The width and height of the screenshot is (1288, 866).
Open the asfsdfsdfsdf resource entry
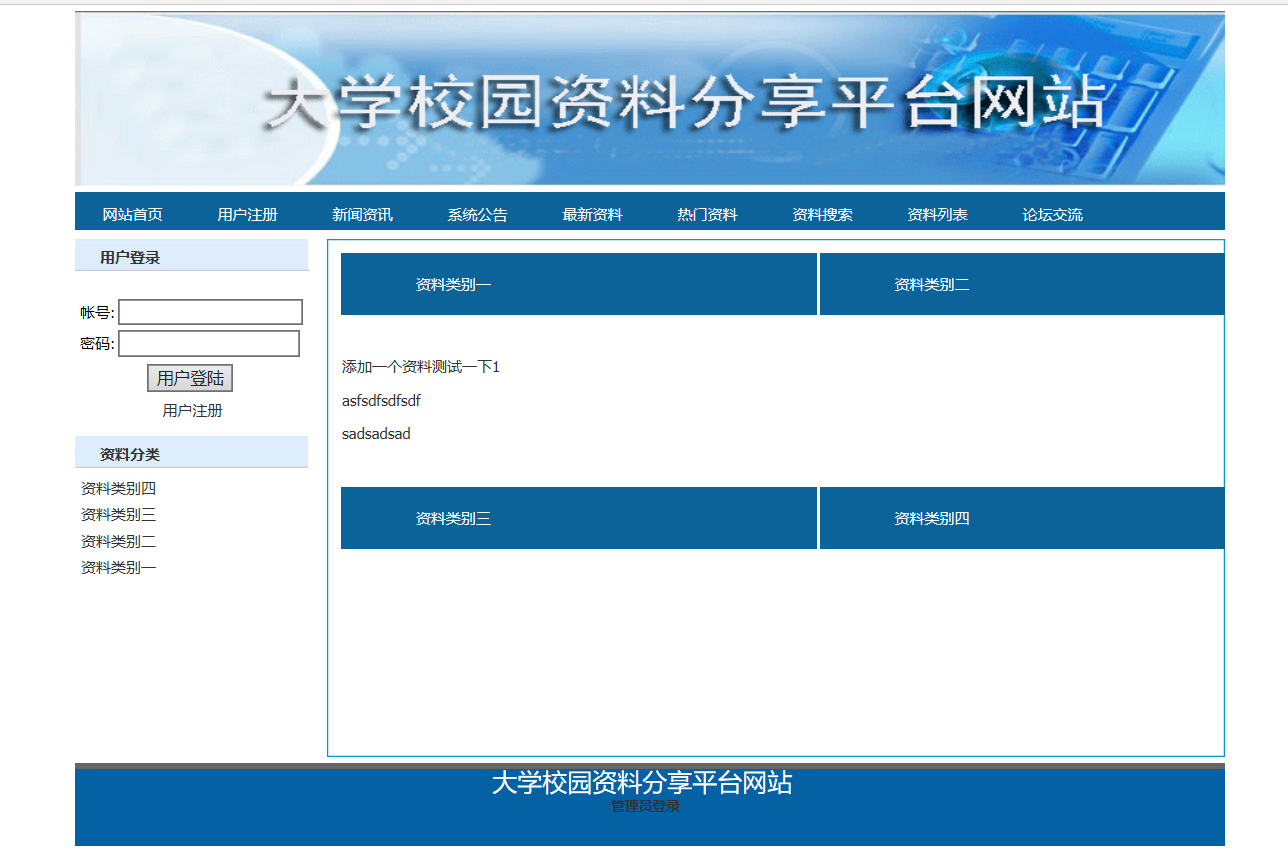click(x=381, y=401)
